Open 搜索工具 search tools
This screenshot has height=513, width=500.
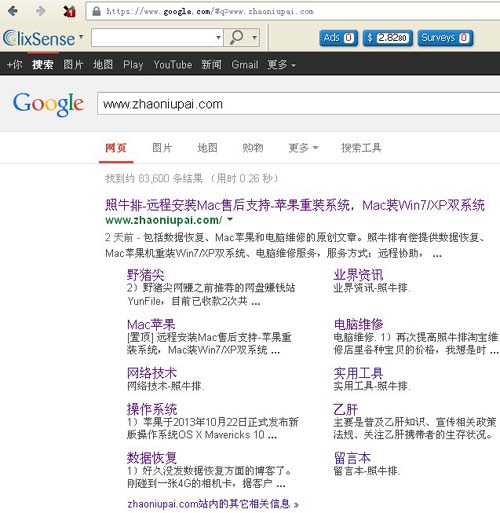[x=361, y=147]
